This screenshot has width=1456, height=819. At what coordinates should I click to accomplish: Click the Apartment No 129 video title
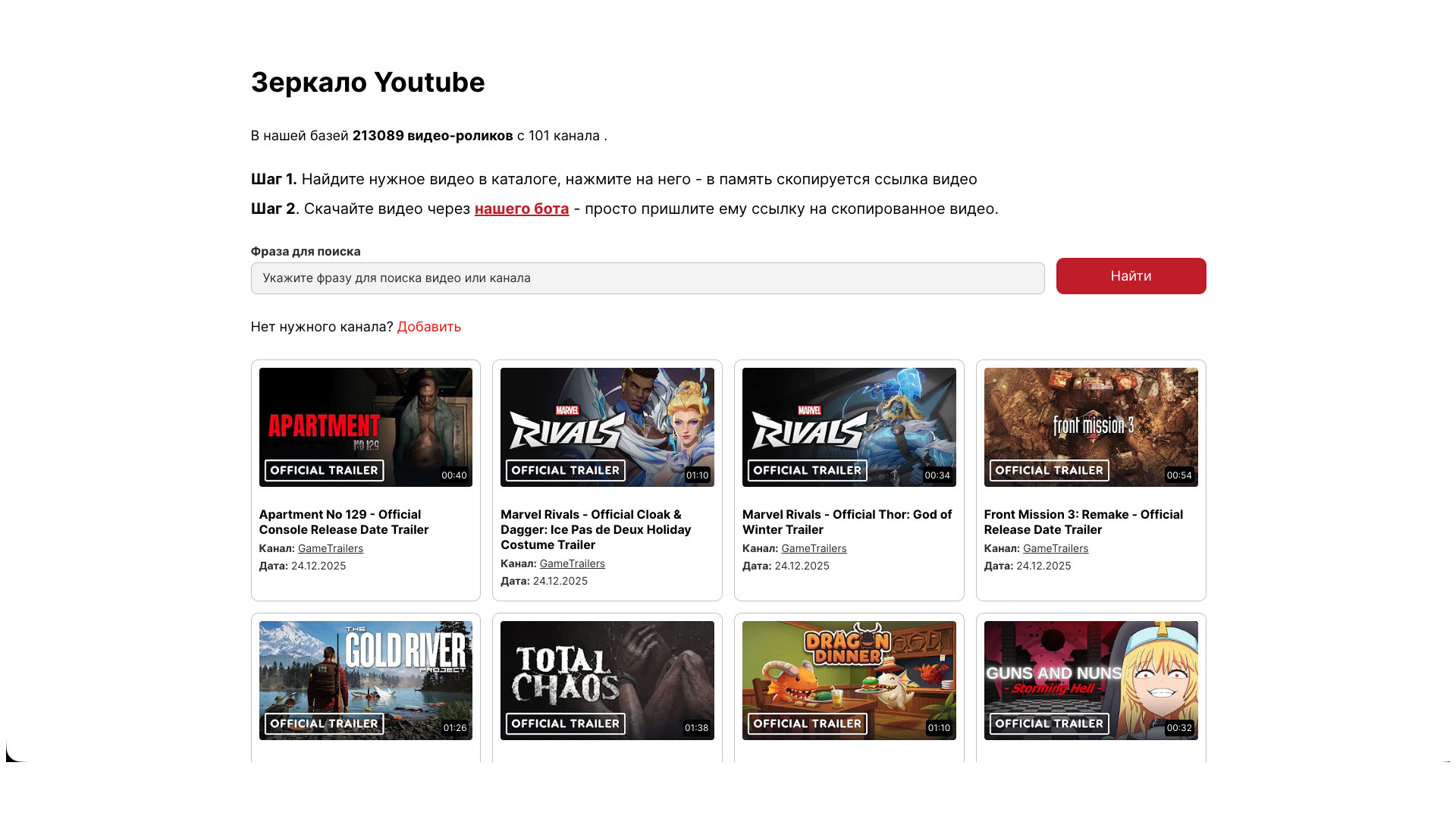(344, 522)
